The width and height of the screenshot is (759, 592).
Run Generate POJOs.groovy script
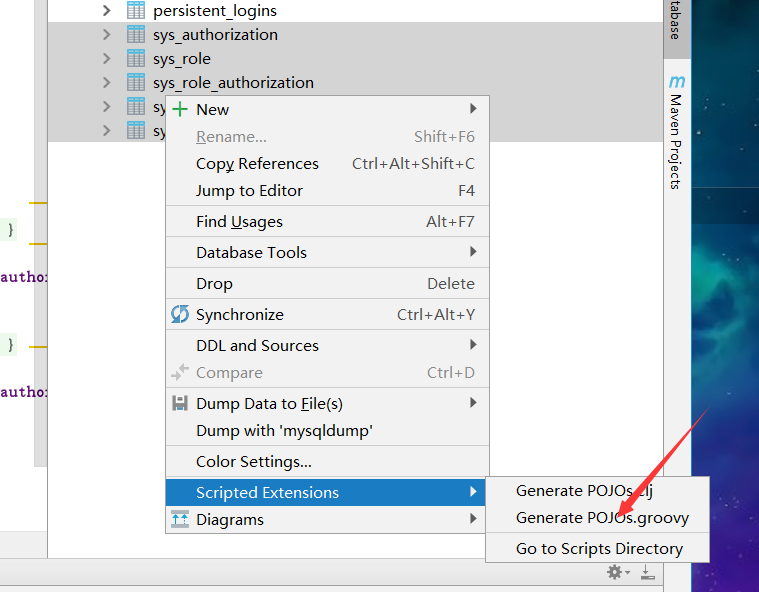(597, 518)
